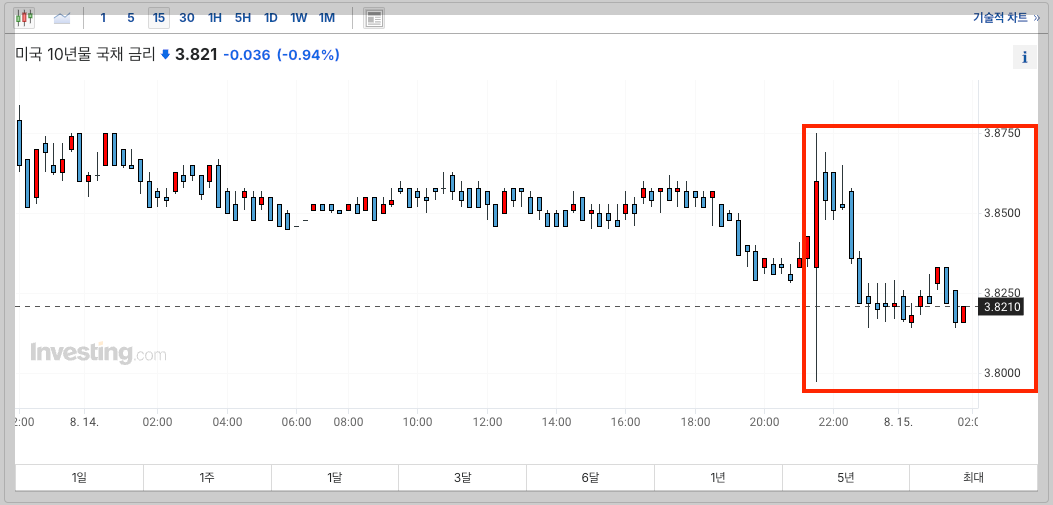
Task: Click the 3.8750 axis label
Action: (1002, 133)
